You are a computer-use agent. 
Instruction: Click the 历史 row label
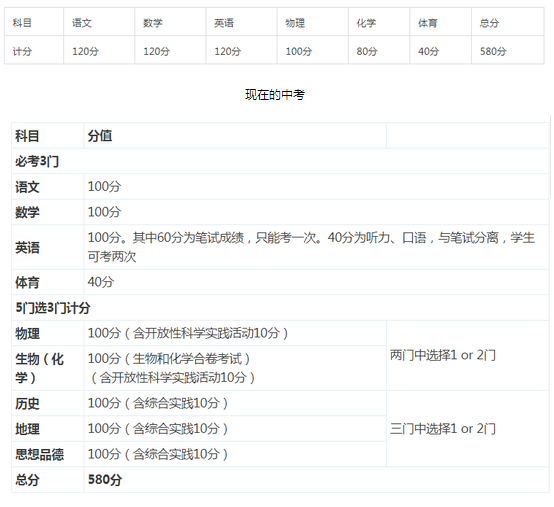pyautogui.click(x=27, y=403)
